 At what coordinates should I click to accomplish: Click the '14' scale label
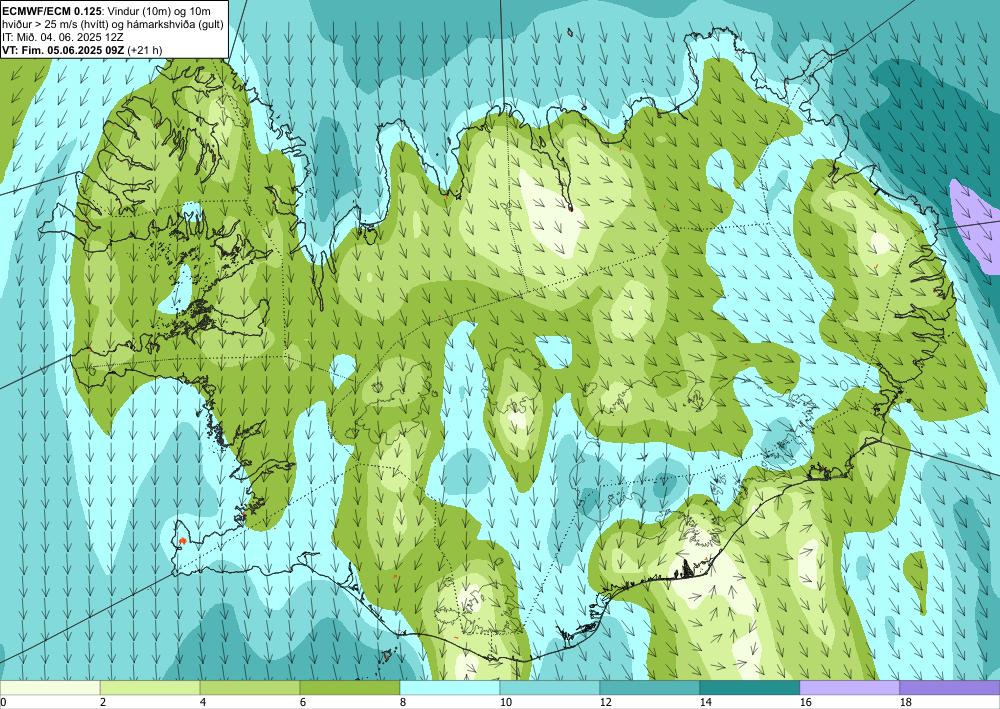point(705,702)
